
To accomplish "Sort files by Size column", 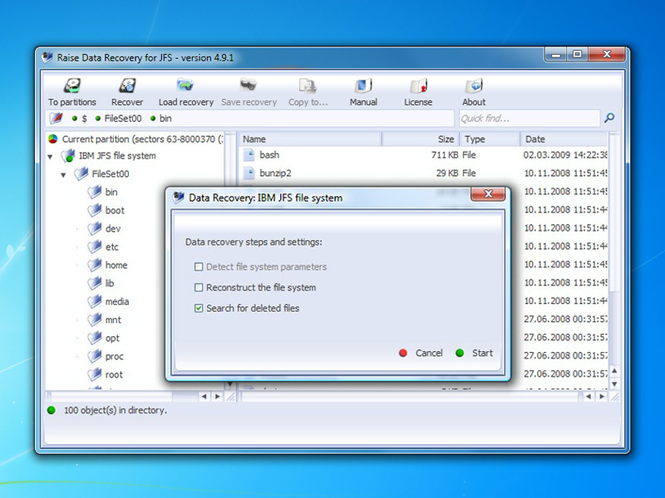I will coord(421,139).
